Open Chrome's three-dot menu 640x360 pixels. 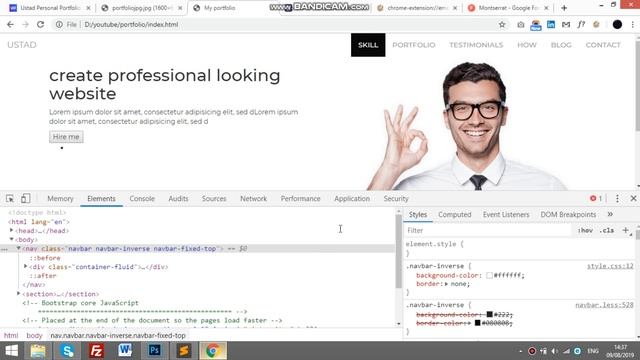[633, 24]
